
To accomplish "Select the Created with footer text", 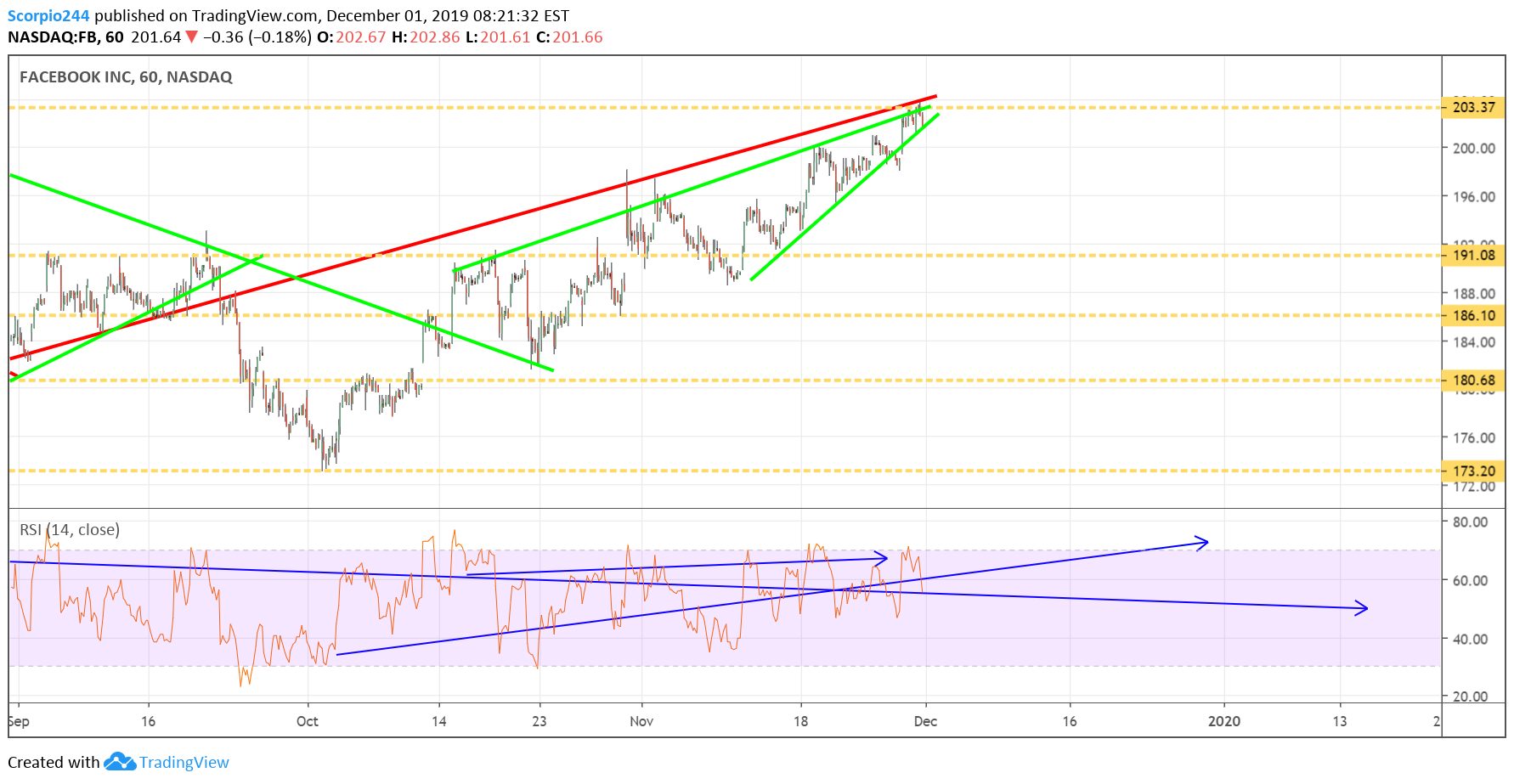I will (54, 762).
